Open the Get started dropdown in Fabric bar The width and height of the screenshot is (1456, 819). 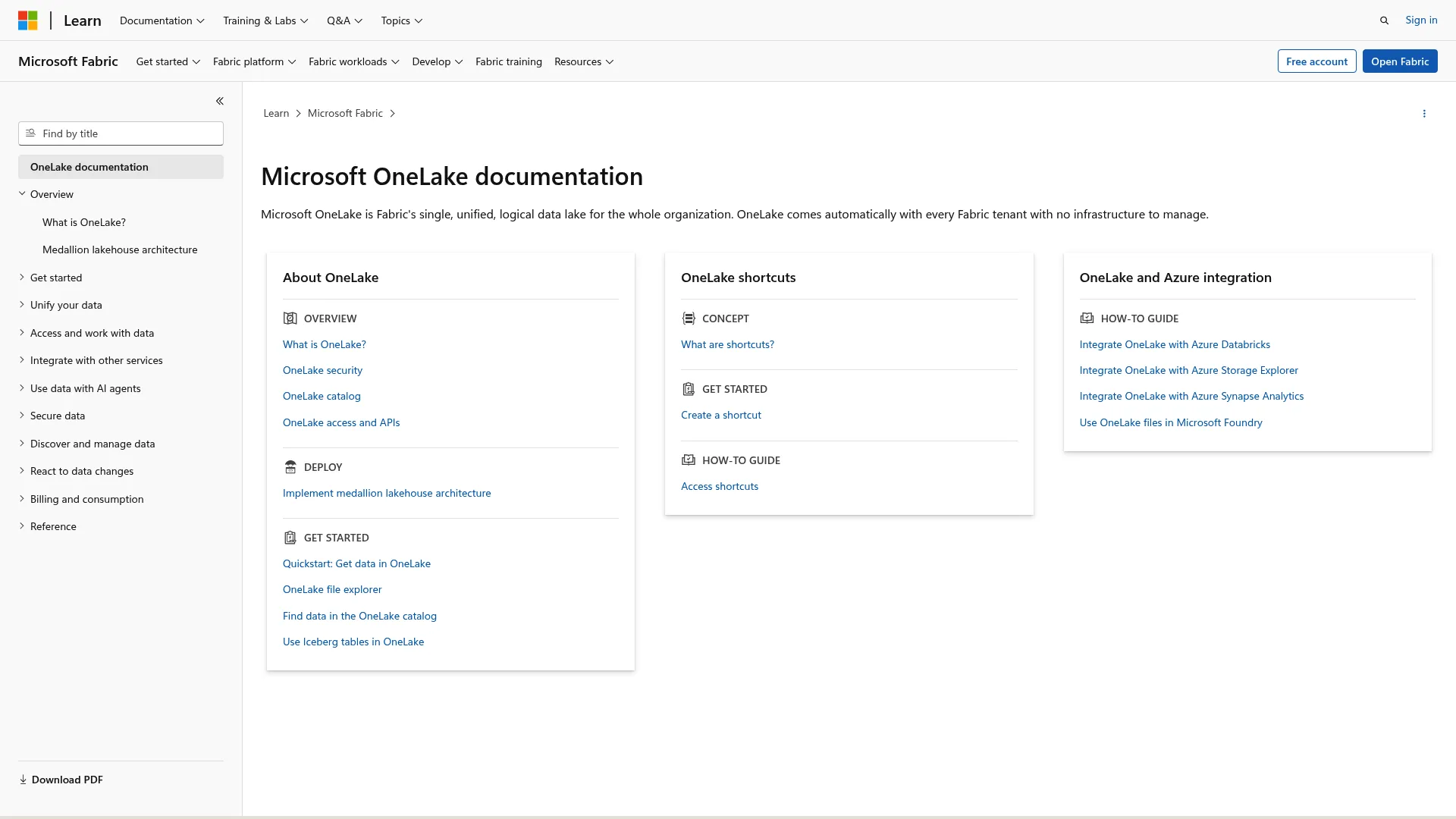coord(168,61)
